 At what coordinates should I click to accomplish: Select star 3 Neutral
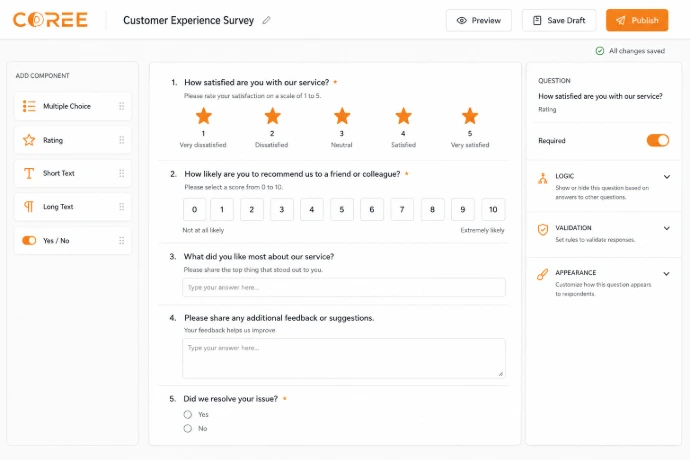342,116
